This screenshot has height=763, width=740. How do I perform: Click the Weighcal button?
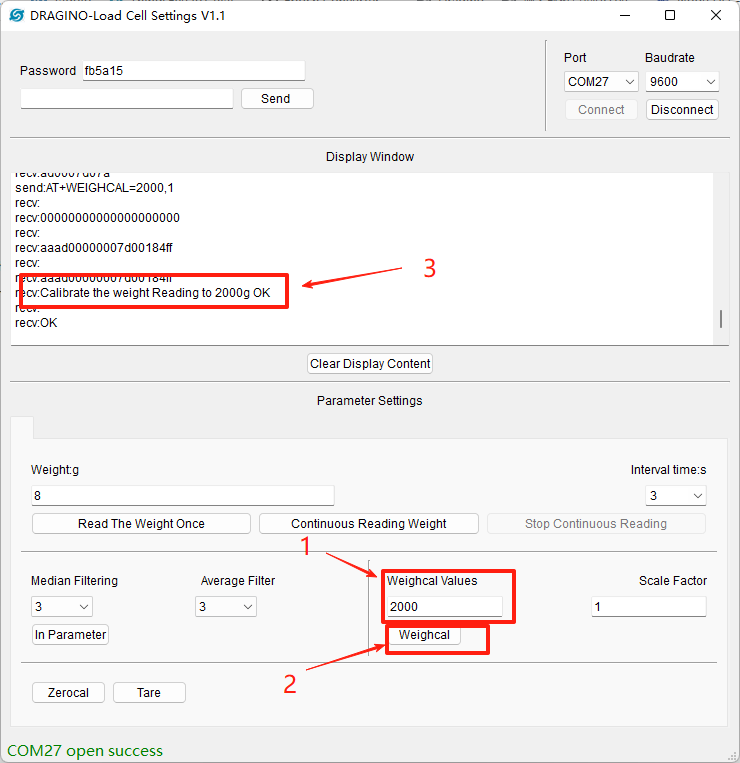click(x=424, y=635)
